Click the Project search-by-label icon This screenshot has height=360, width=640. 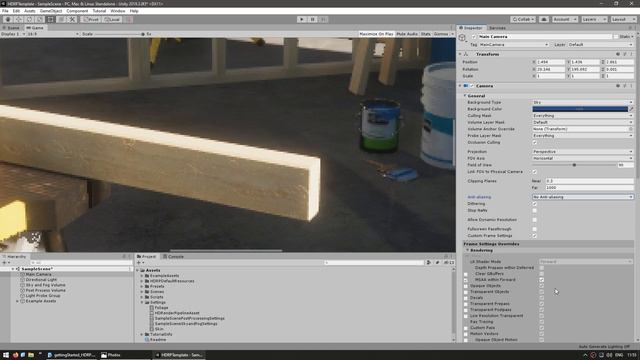437,262
